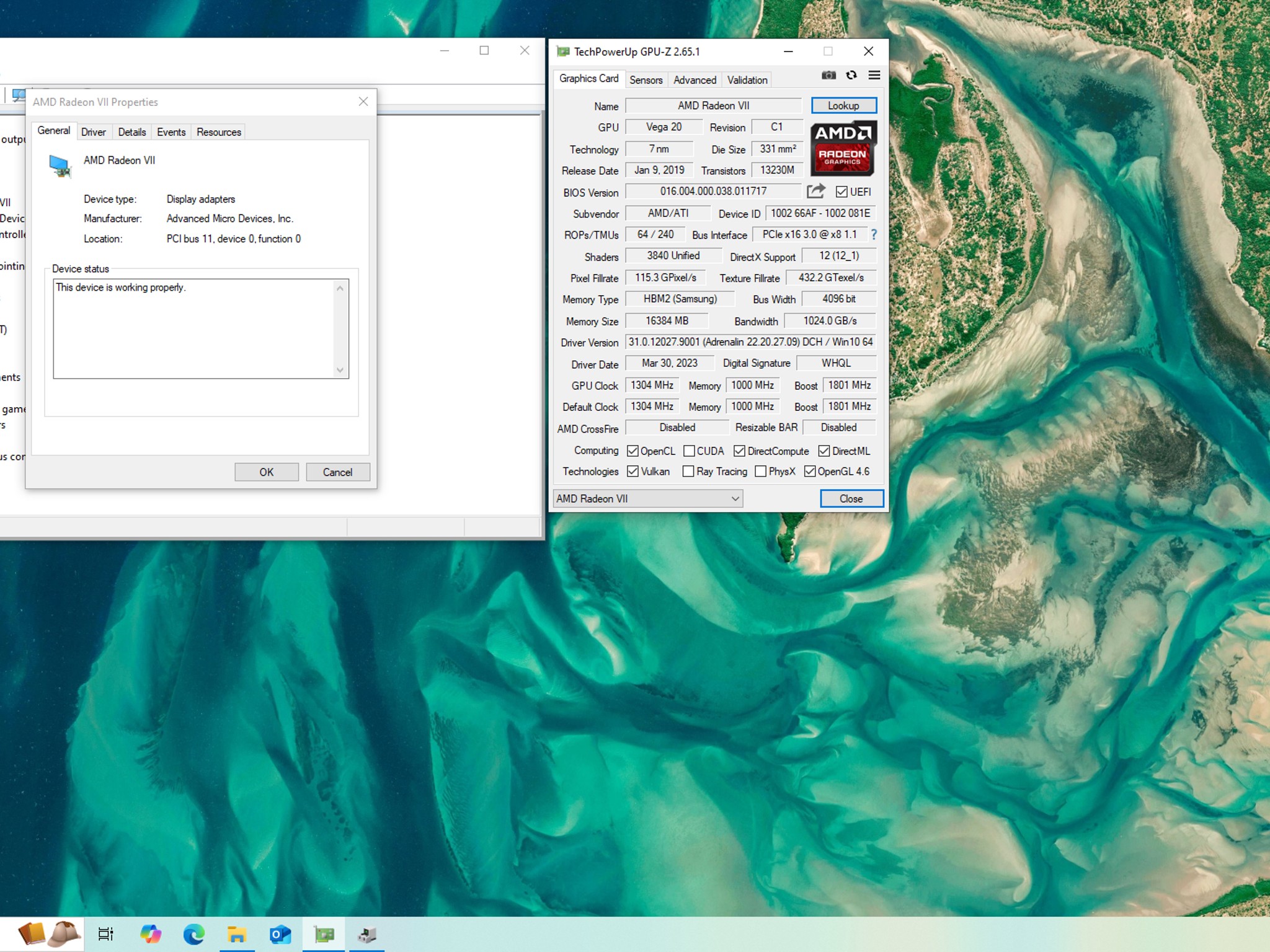Screen dimensions: 1270x952
Task: Click the Outlook taskbar icon
Action: coord(280,934)
